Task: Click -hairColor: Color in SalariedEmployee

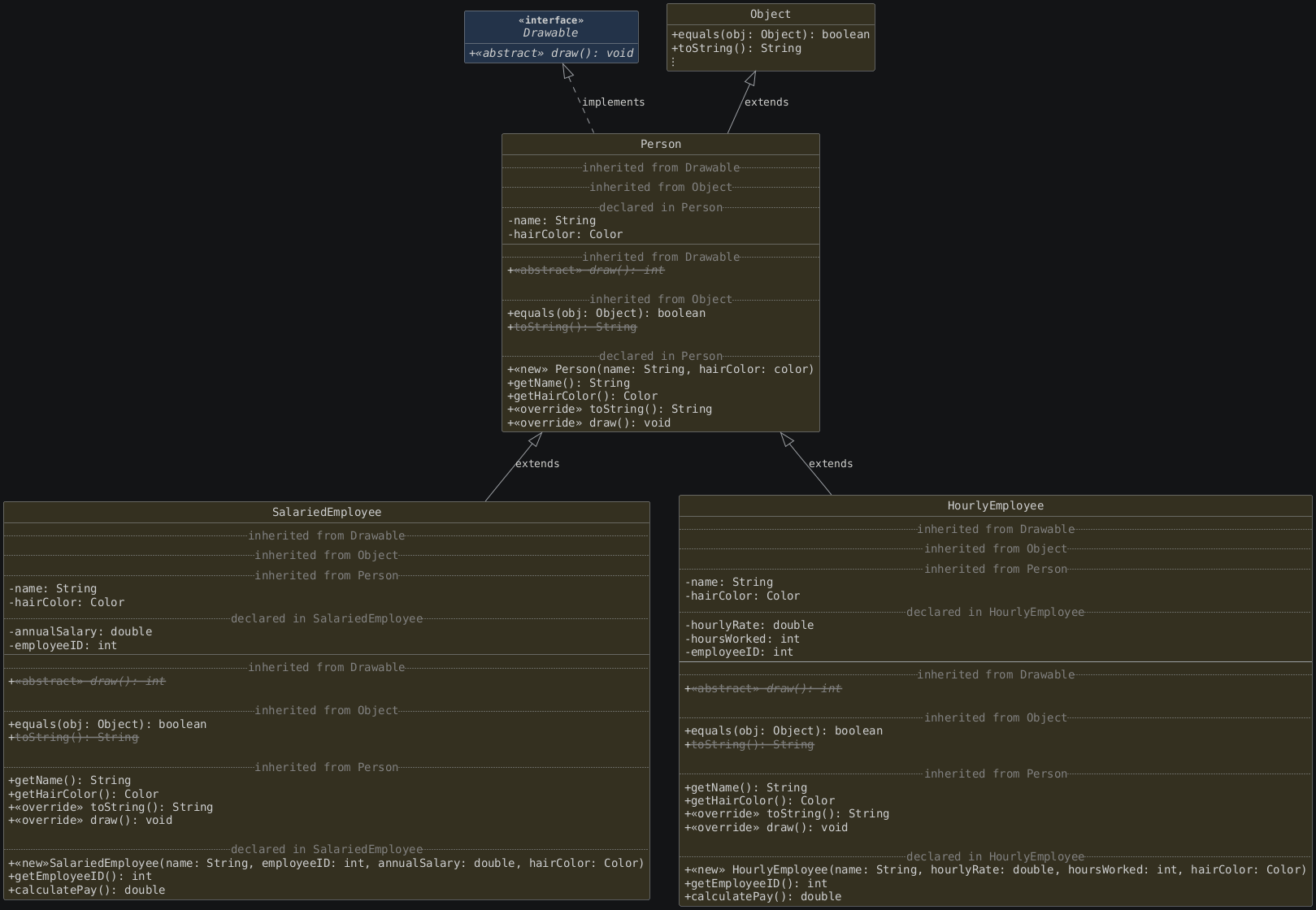Action: click(x=67, y=603)
